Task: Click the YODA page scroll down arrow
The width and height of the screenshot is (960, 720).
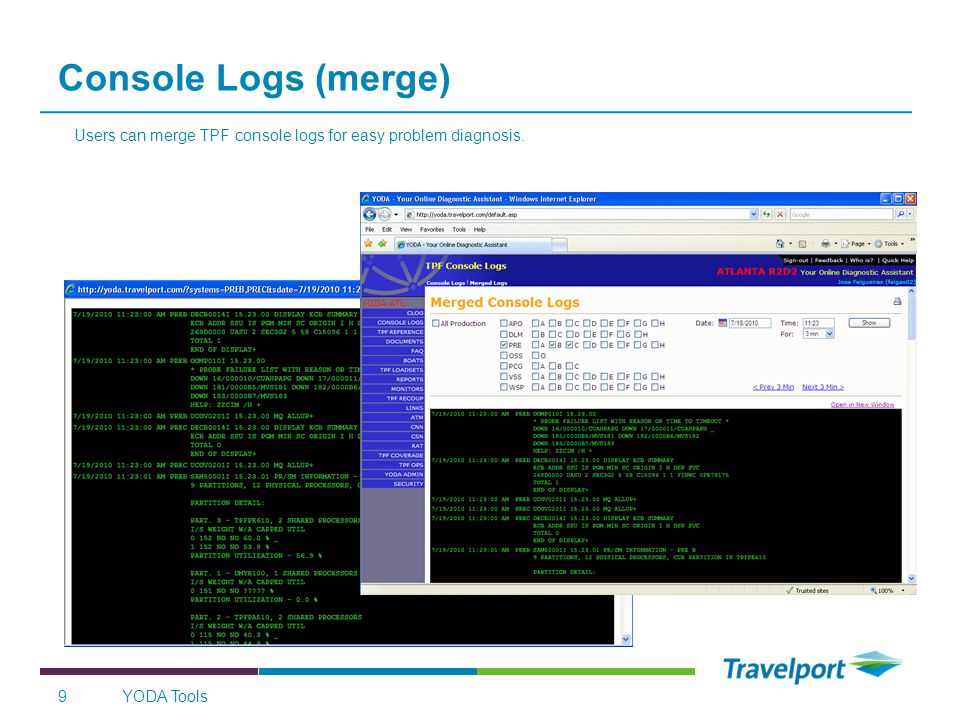Action: 912,578
